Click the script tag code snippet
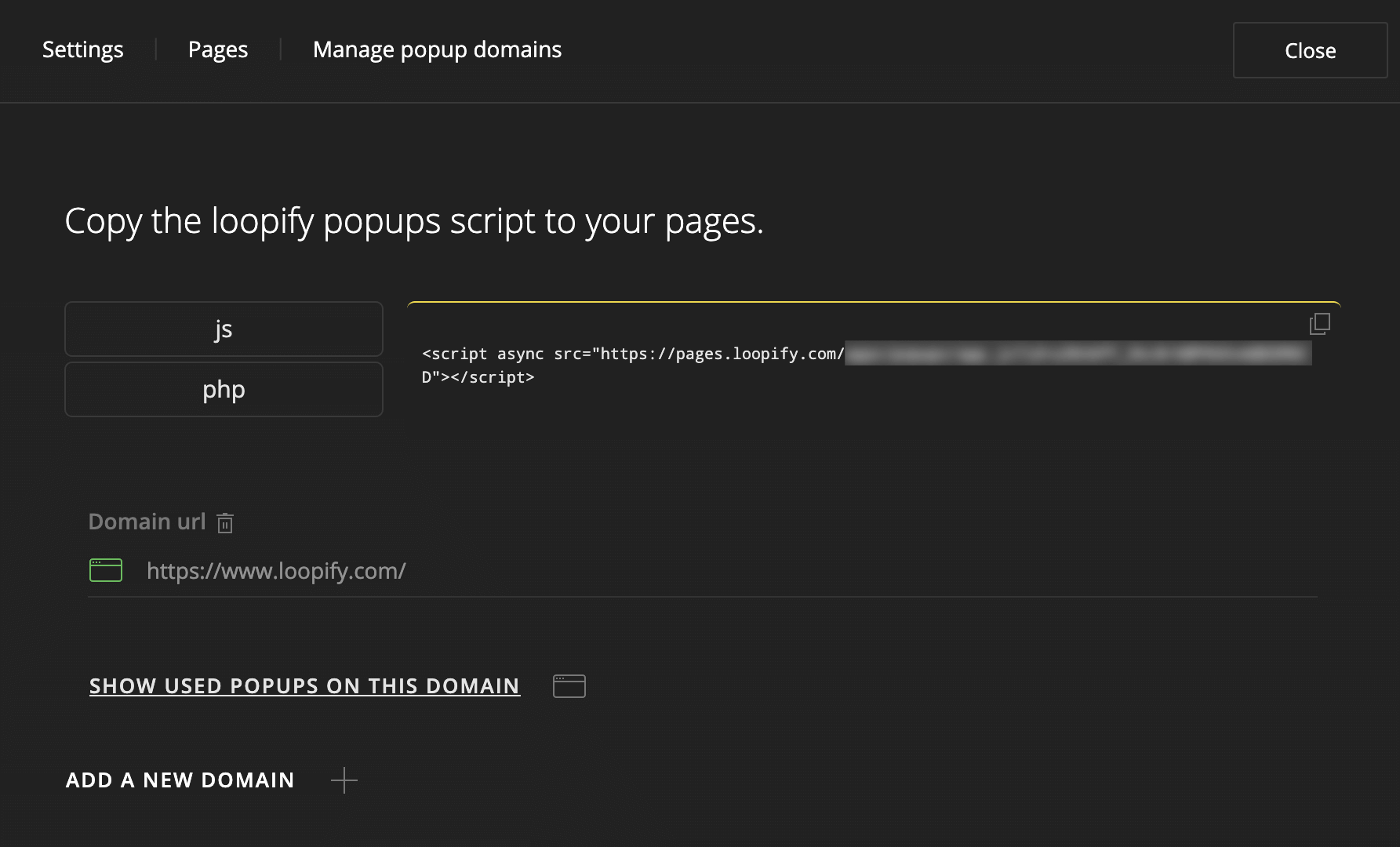The image size is (1400, 847). click(632, 354)
